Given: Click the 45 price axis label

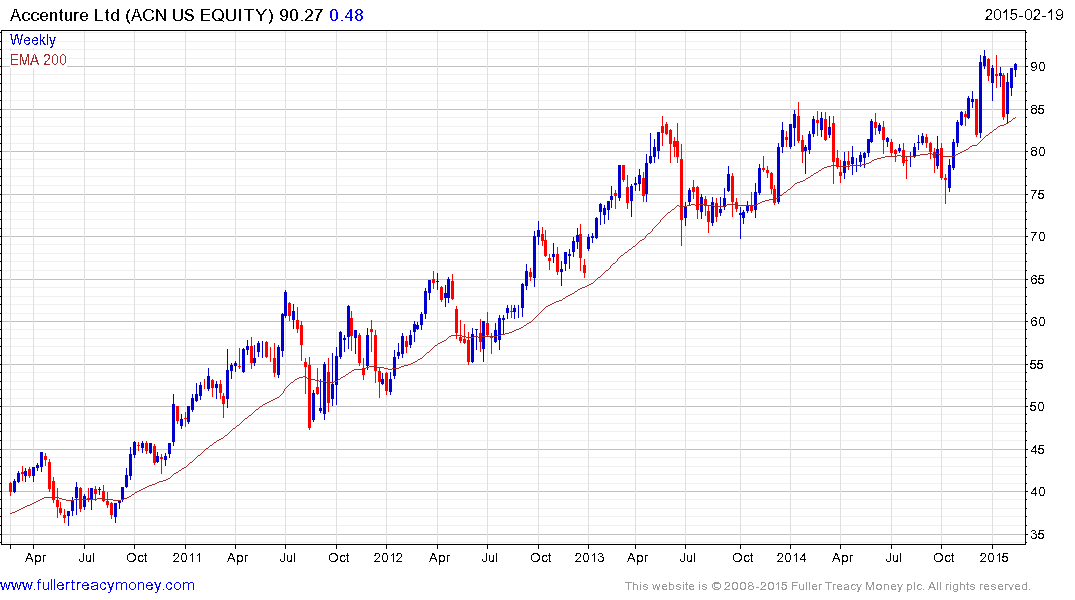Looking at the screenshot, I should pyautogui.click(x=1038, y=450).
